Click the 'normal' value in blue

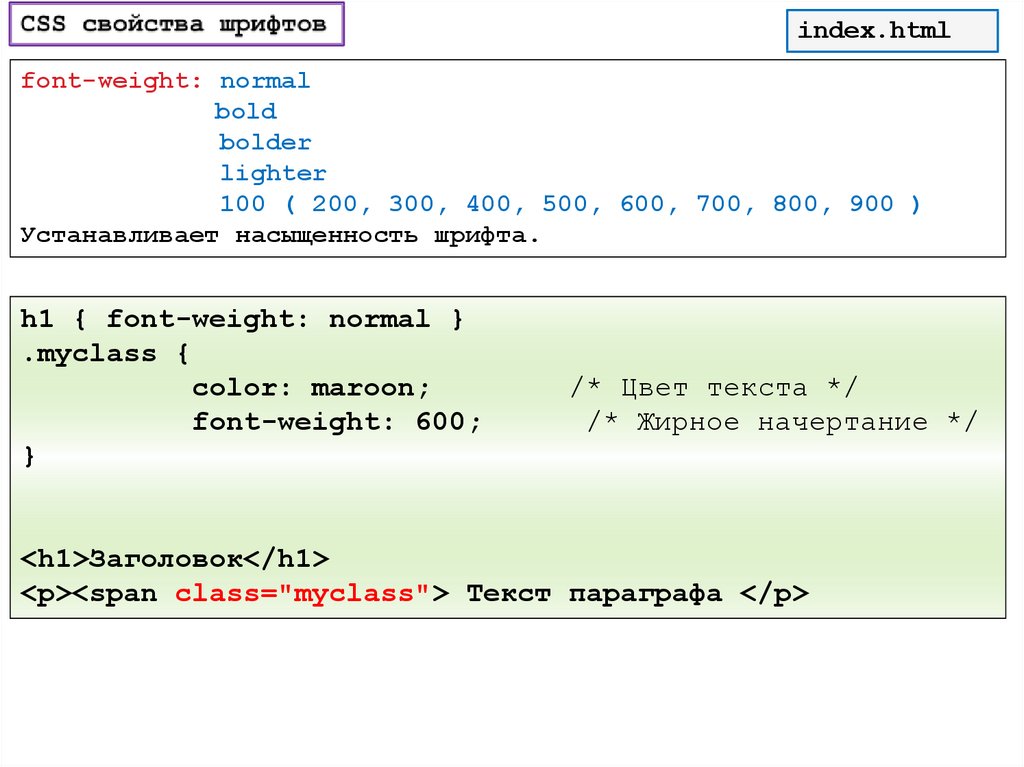(x=264, y=81)
